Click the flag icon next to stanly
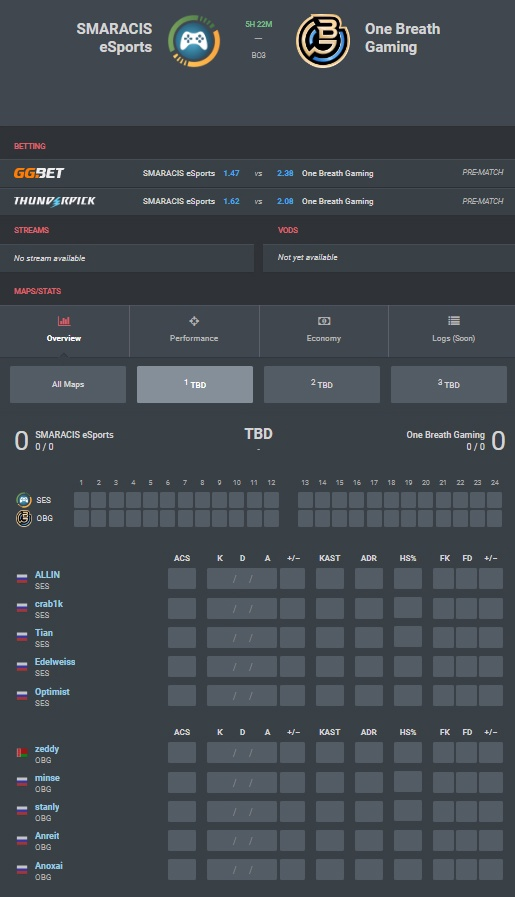Viewport: 515px width, 897px height. pyautogui.click(x=22, y=811)
